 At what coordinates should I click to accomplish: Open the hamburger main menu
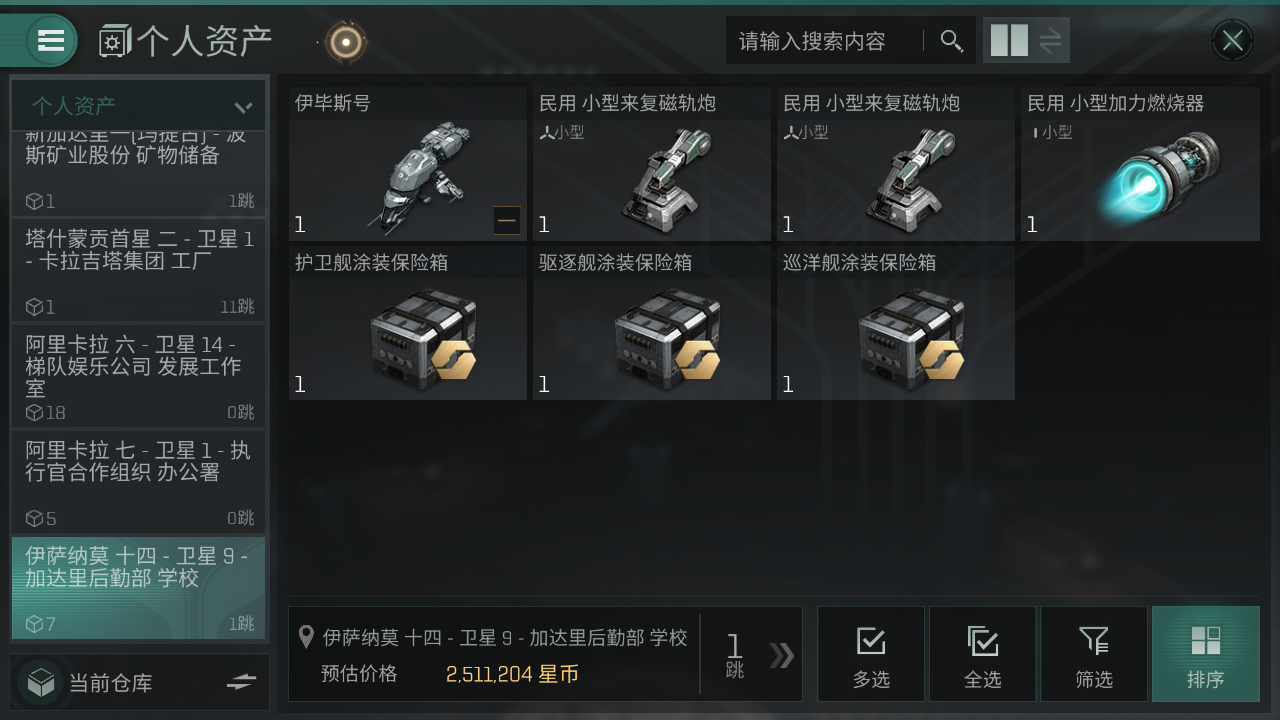(50, 40)
